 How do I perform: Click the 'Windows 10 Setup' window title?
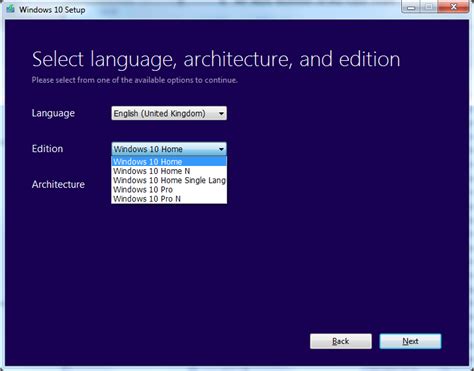coord(52,10)
